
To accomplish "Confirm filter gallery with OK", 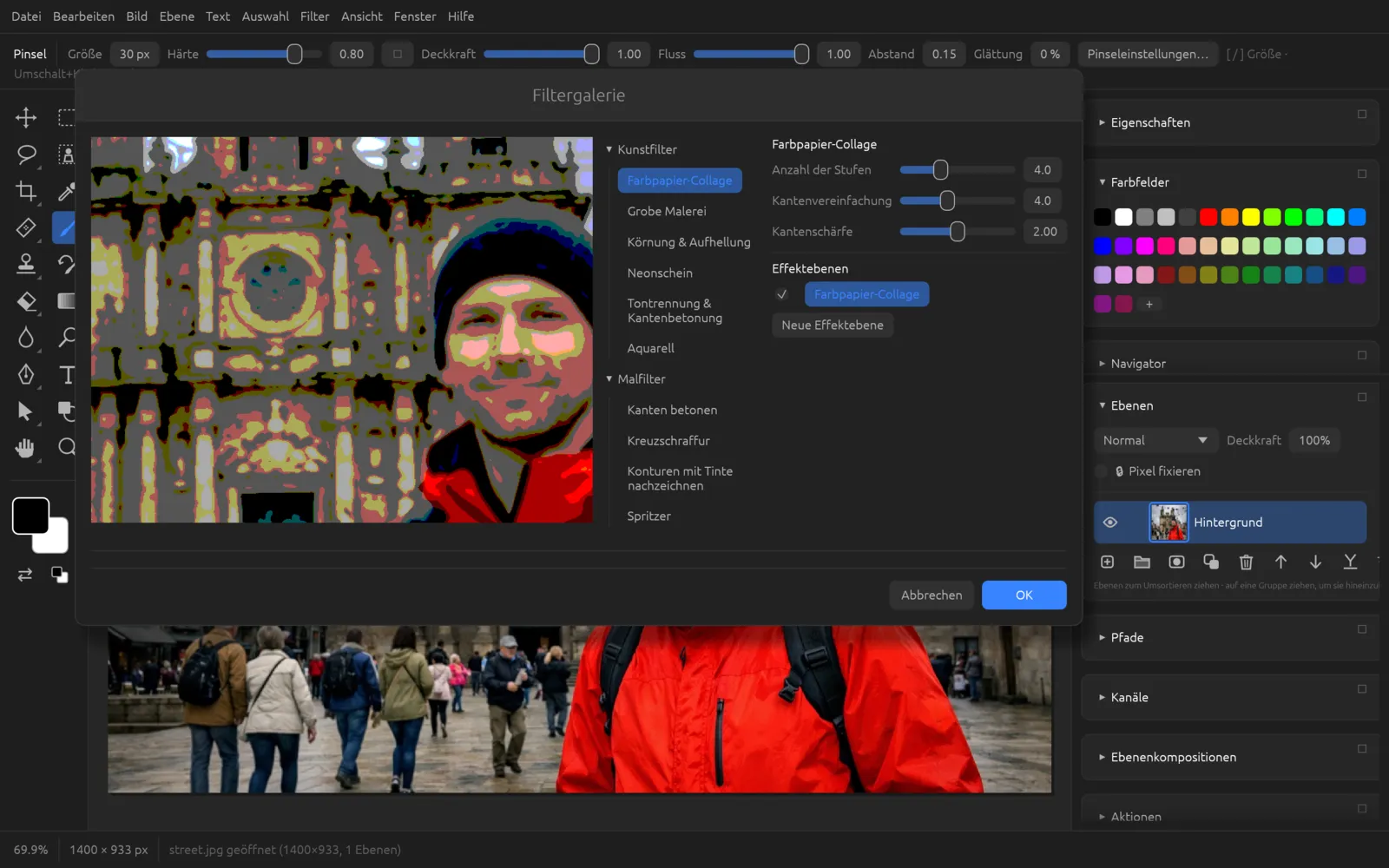I will [x=1024, y=595].
